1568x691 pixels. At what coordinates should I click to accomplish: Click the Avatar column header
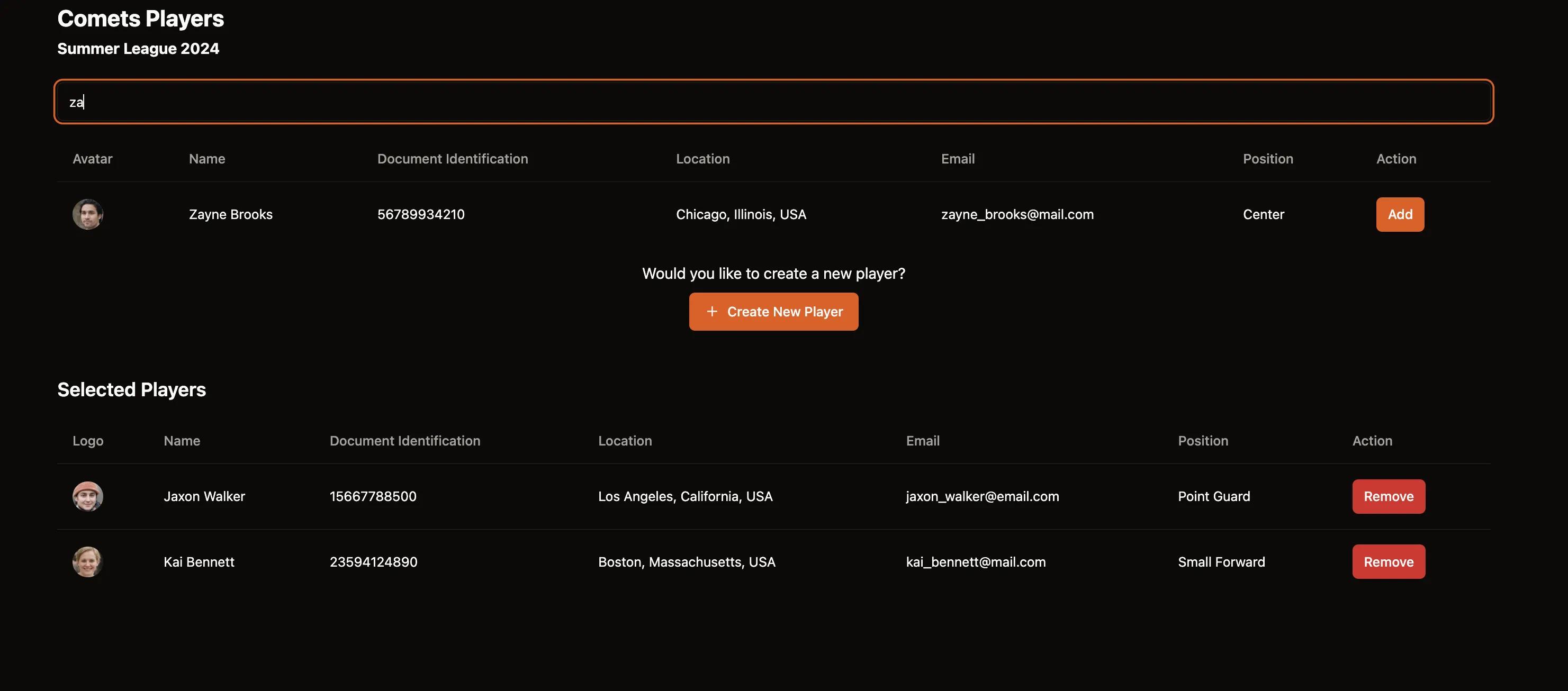coord(93,159)
